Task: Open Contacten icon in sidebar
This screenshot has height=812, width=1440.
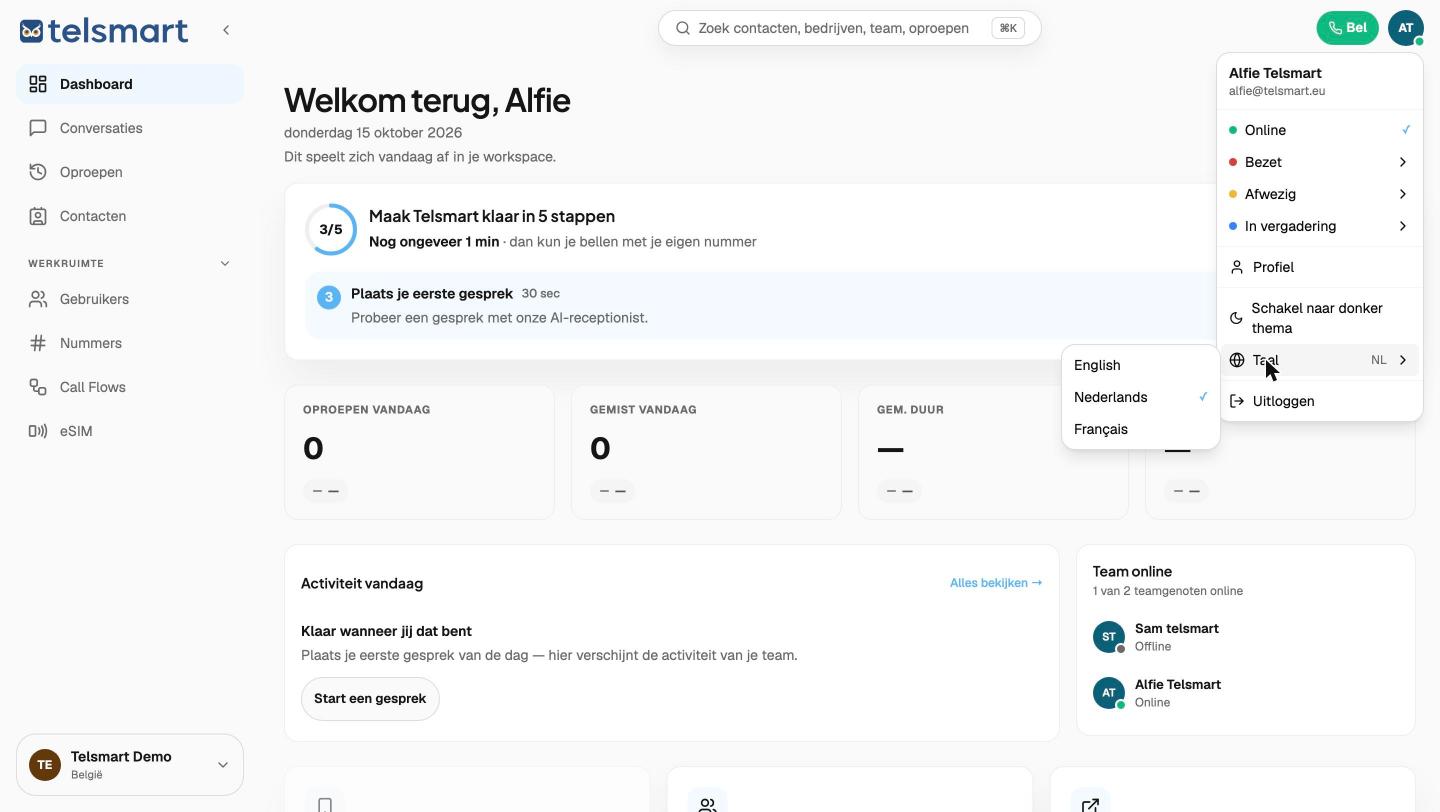Action: click(x=38, y=216)
